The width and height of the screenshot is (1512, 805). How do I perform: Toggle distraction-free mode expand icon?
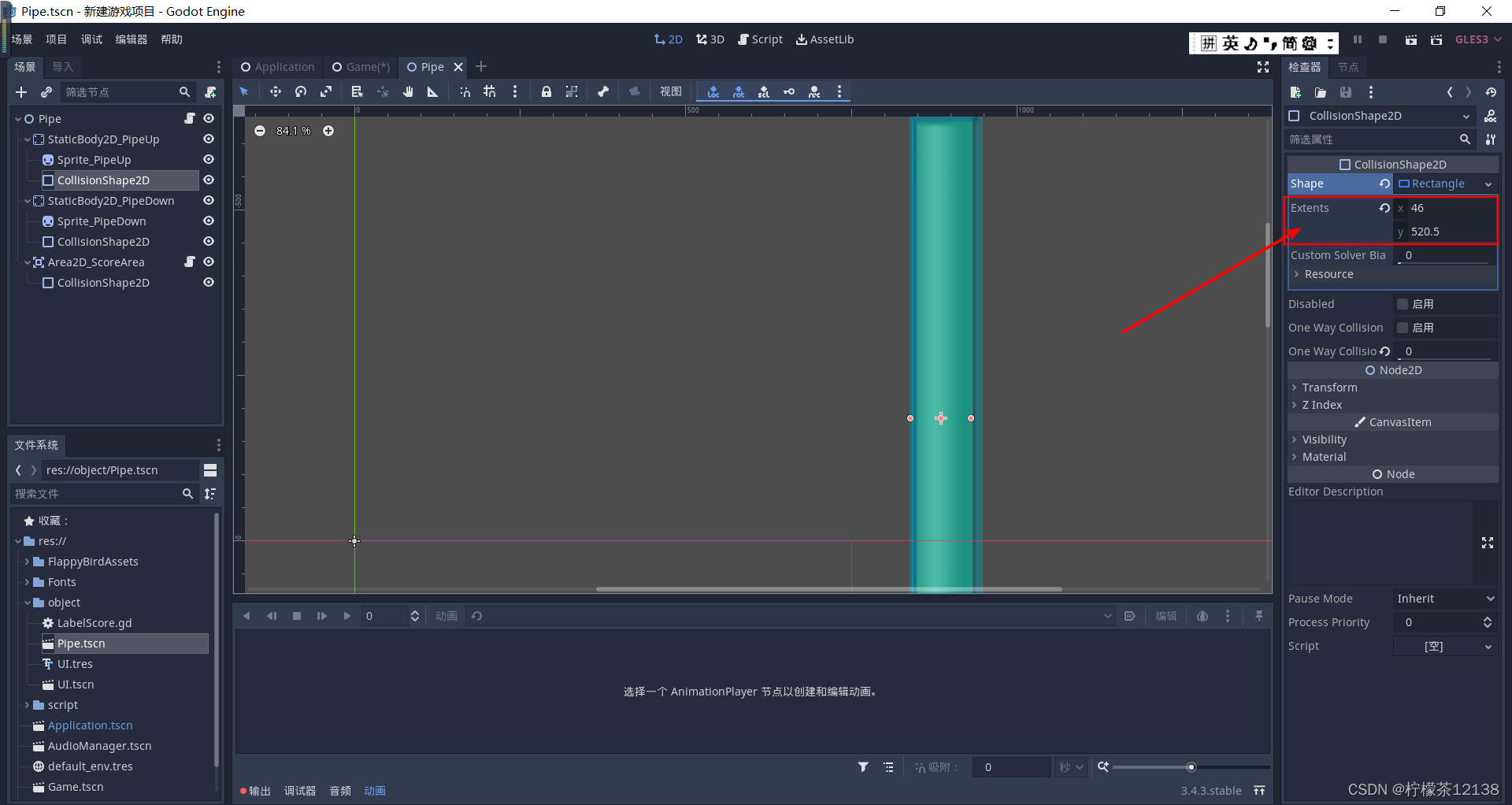pyautogui.click(x=1263, y=67)
